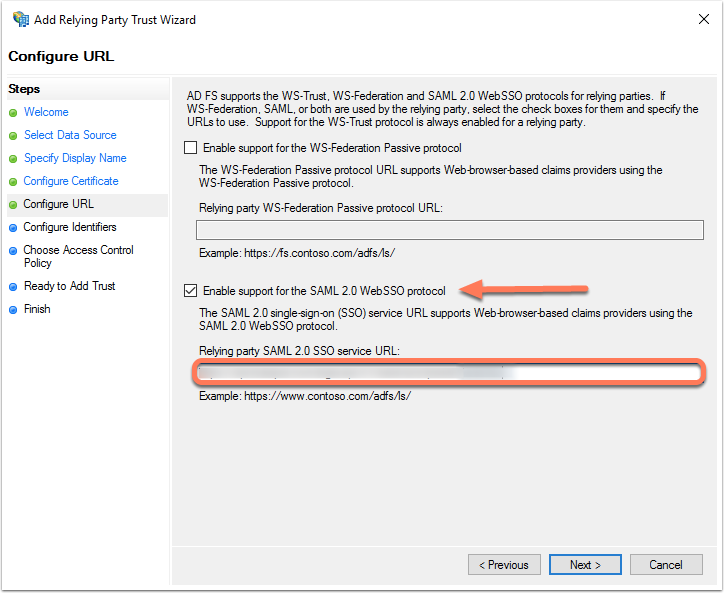Click the blue bullet beside Ready to Add Trust
Image resolution: width=724 pixels, height=593 pixels.
click(x=13, y=287)
